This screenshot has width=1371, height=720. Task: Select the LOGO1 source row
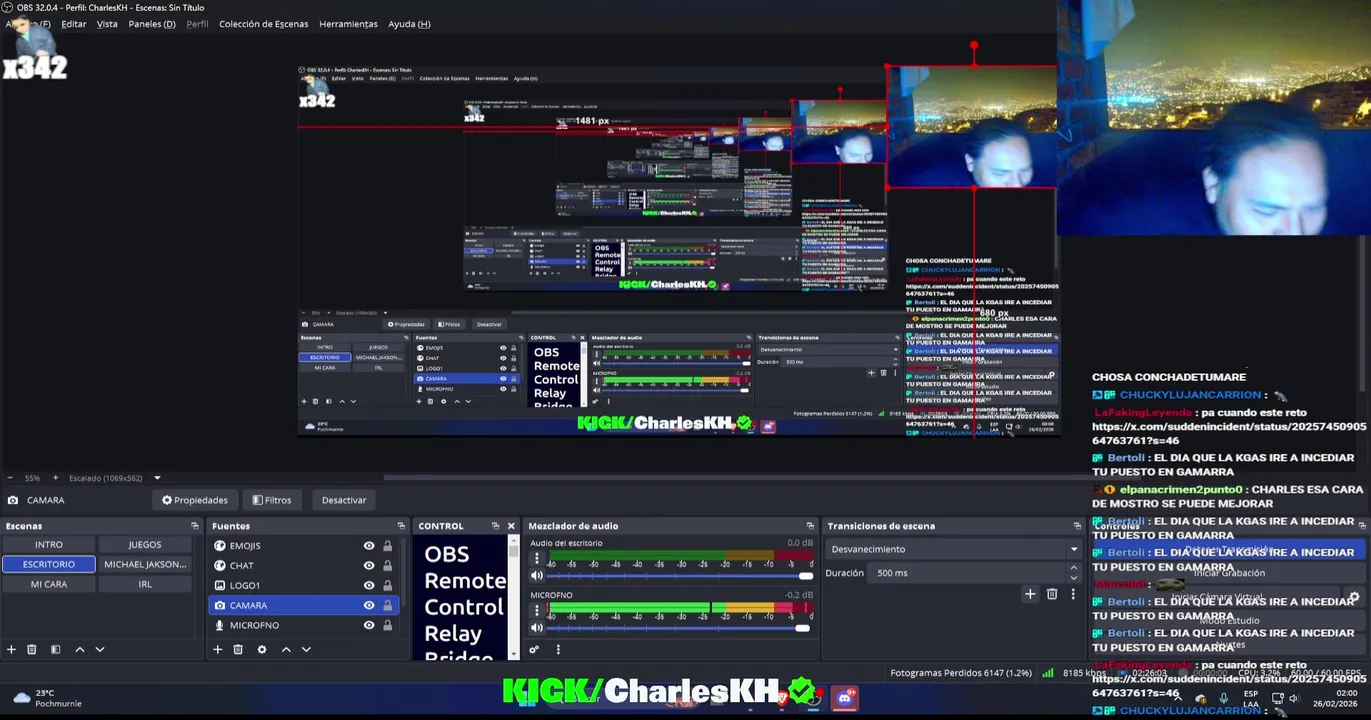[x=304, y=586]
